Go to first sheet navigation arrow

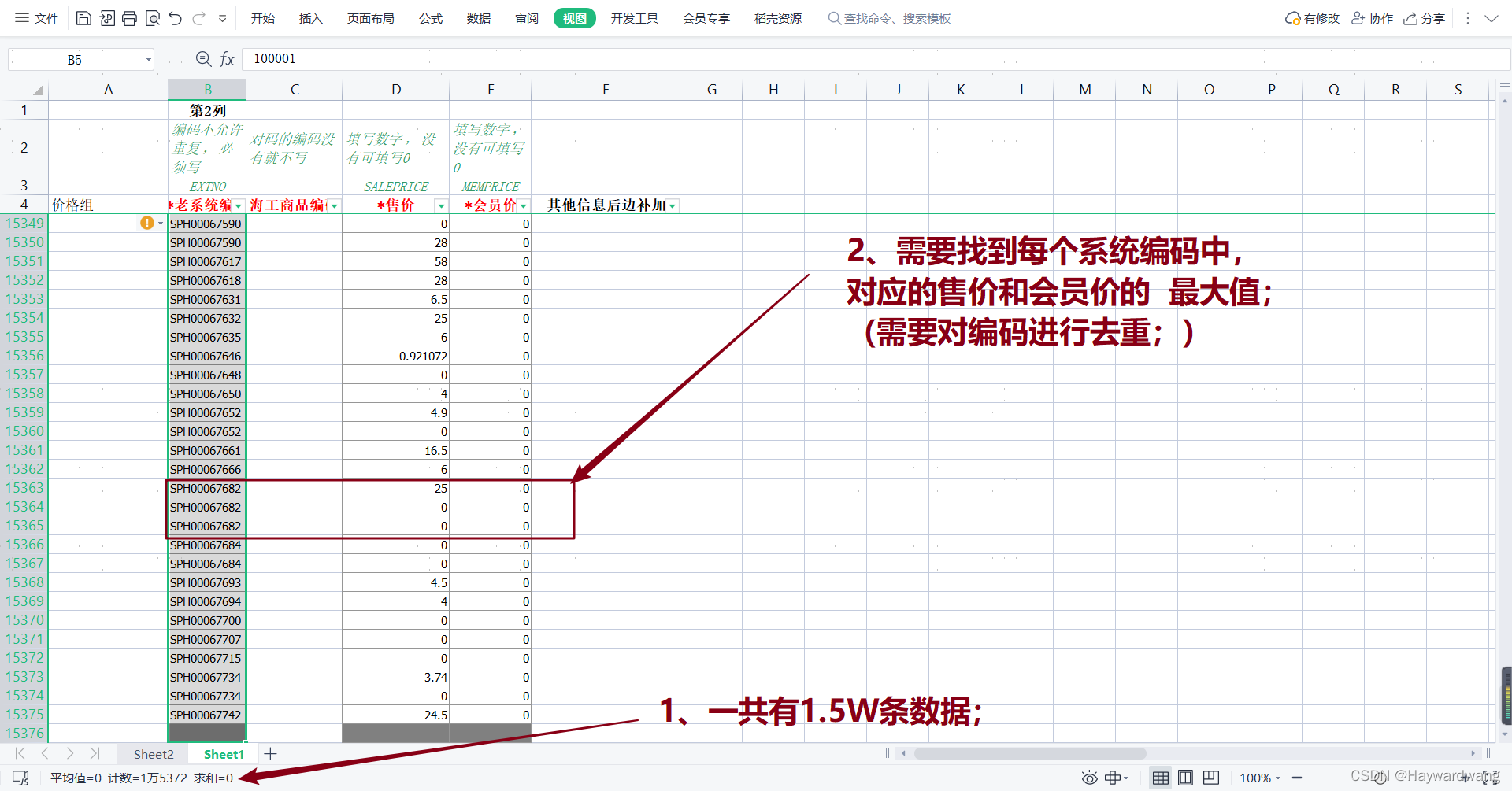[20, 754]
